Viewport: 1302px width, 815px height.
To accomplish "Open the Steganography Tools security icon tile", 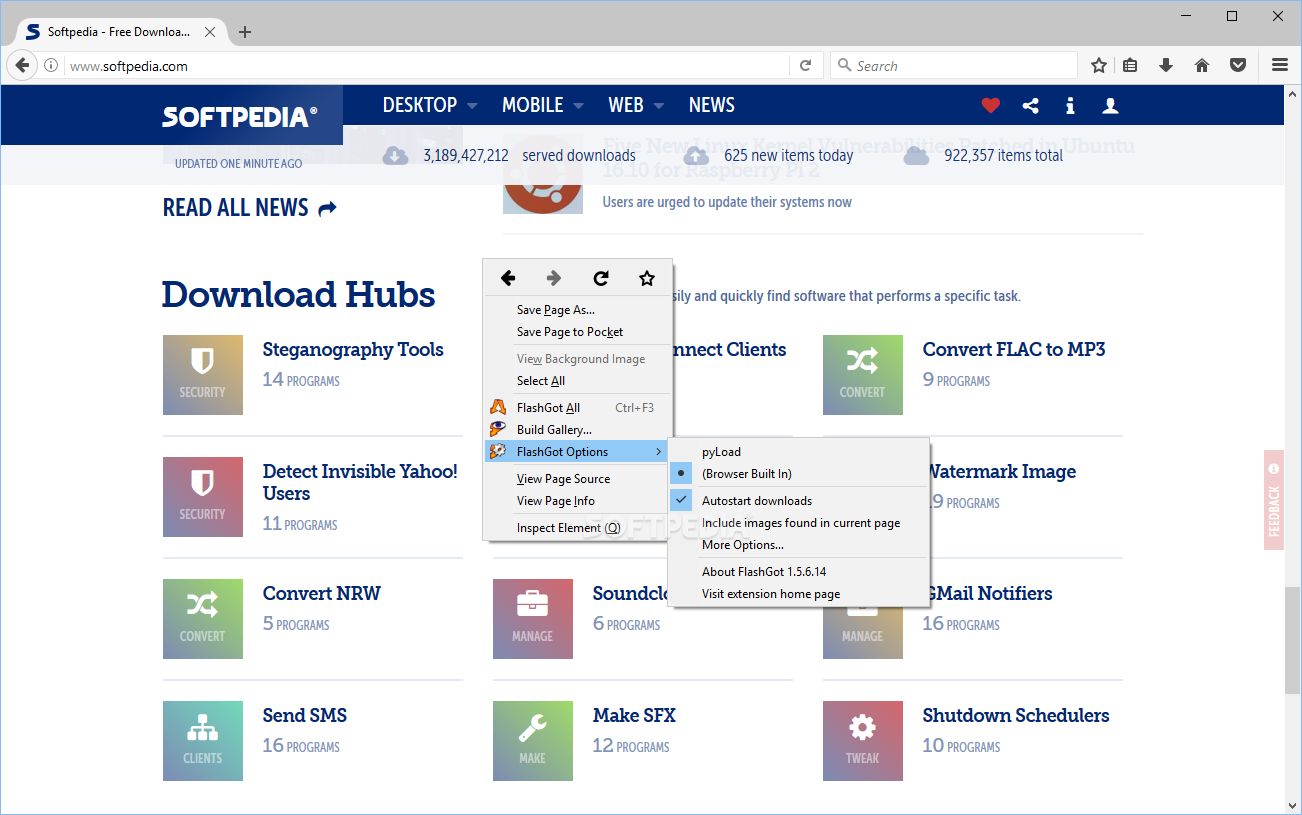I will pos(203,375).
